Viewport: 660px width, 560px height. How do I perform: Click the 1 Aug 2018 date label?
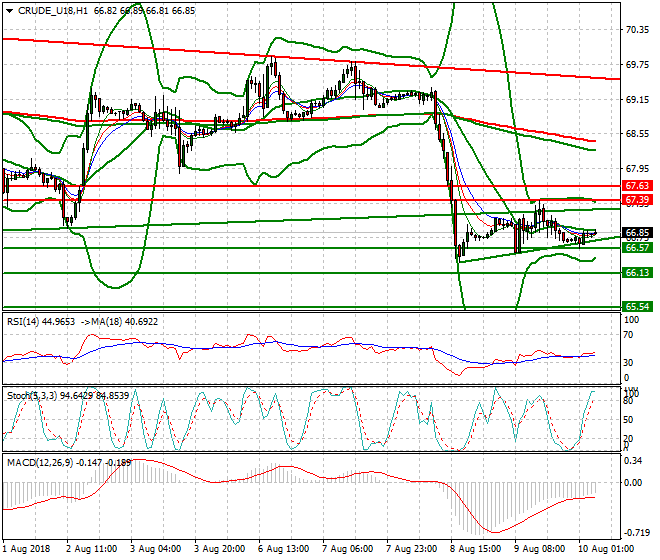coord(28,548)
